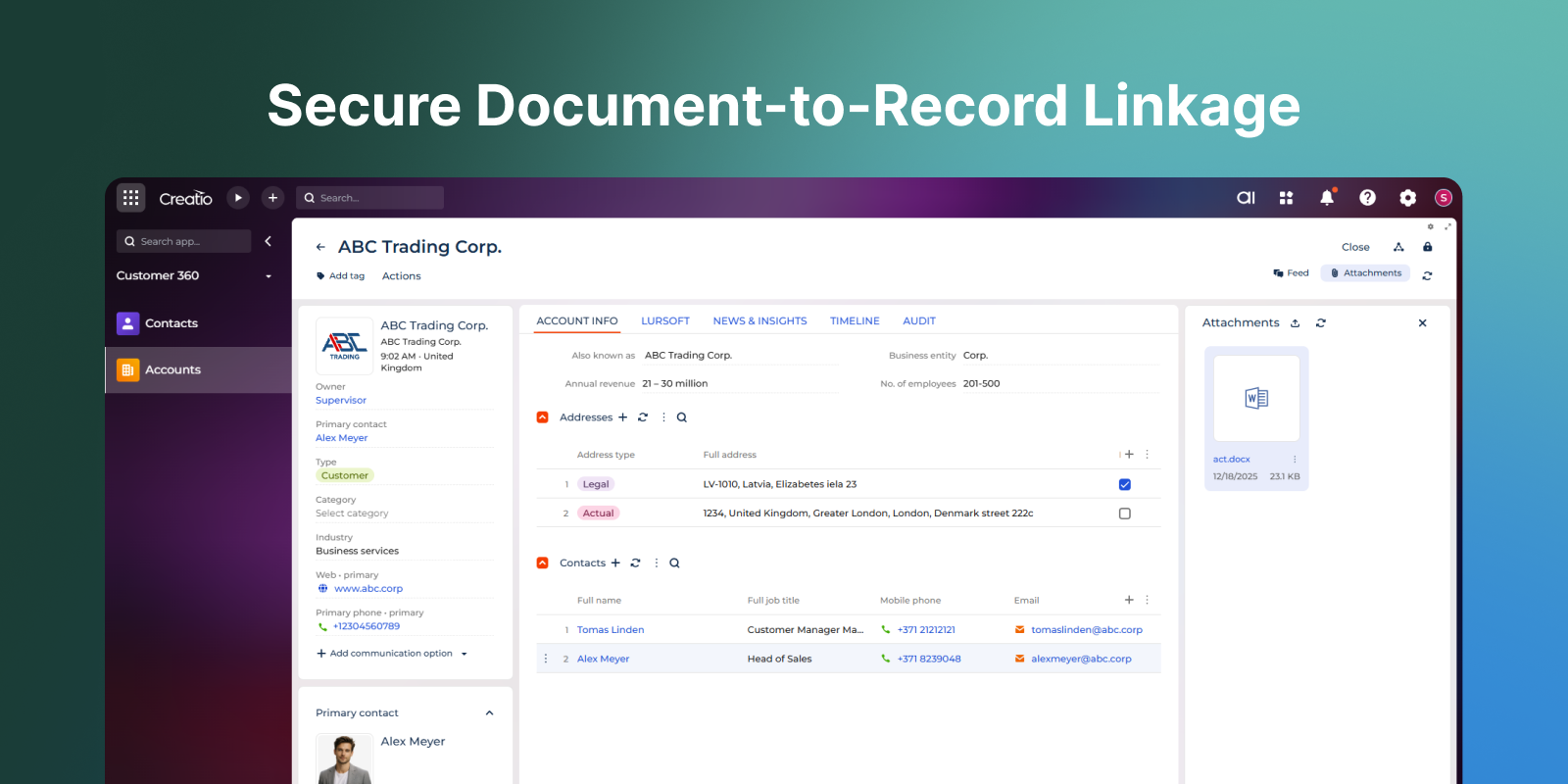The width and height of the screenshot is (1568, 784).
Task: Open the Creatio AI assistant icon
Action: tap(1246, 198)
